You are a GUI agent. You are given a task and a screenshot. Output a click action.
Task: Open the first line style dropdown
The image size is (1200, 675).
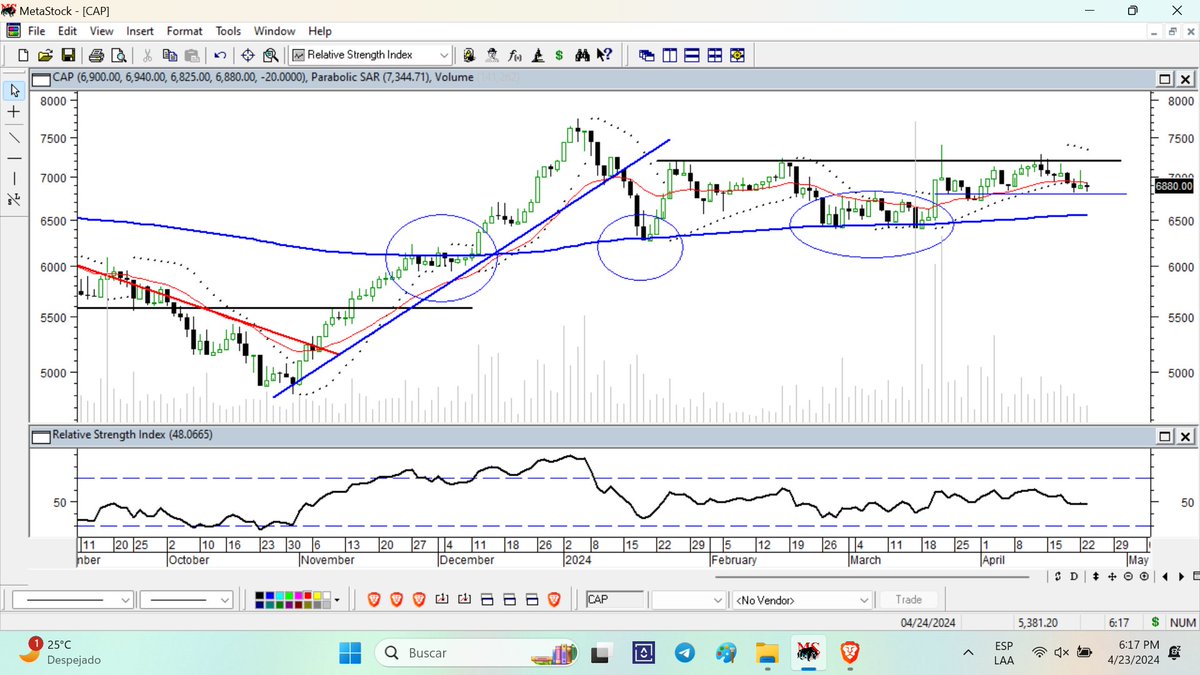tap(125, 600)
